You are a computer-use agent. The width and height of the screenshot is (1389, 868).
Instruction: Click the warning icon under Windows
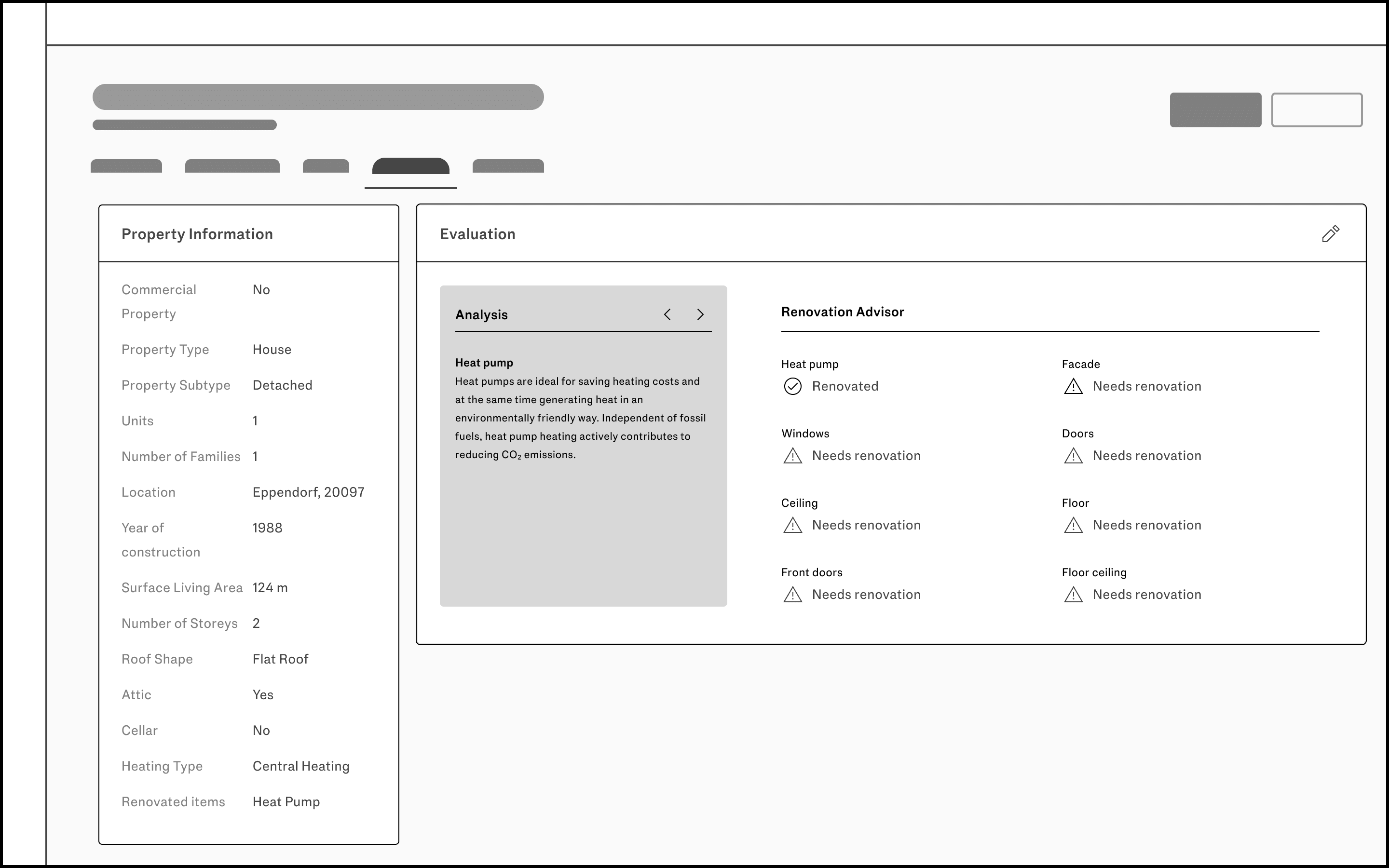(793, 456)
